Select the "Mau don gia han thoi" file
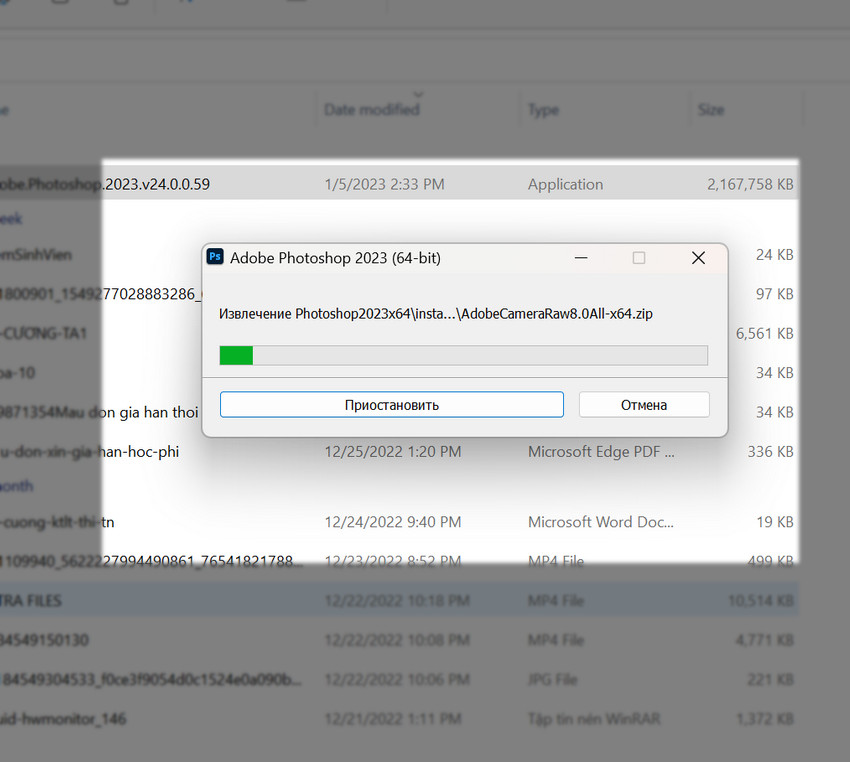 (x=99, y=412)
